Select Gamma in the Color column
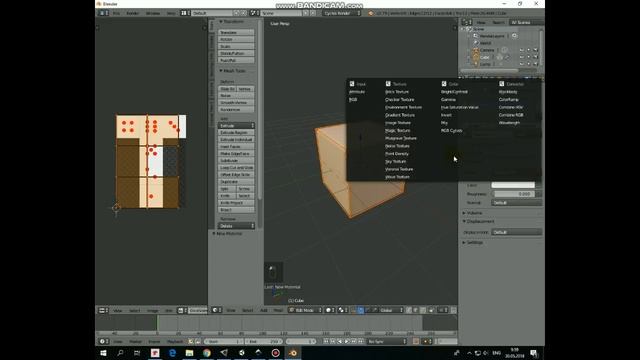Image resolution: width=640 pixels, height=360 pixels. (448, 100)
